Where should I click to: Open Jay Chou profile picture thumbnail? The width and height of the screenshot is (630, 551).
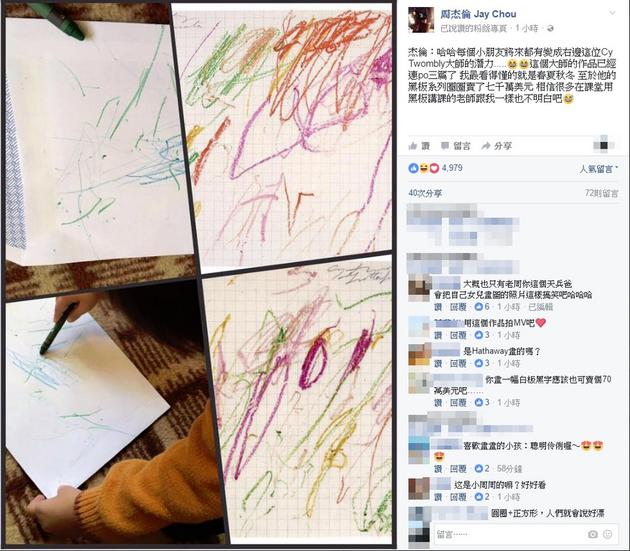coord(421,20)
